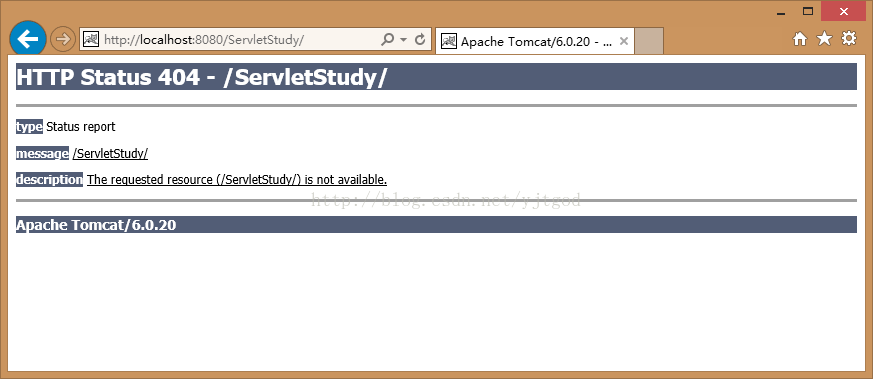Open Favorites star icon
This screenshot has height=379, width=873.
[824, 38]
